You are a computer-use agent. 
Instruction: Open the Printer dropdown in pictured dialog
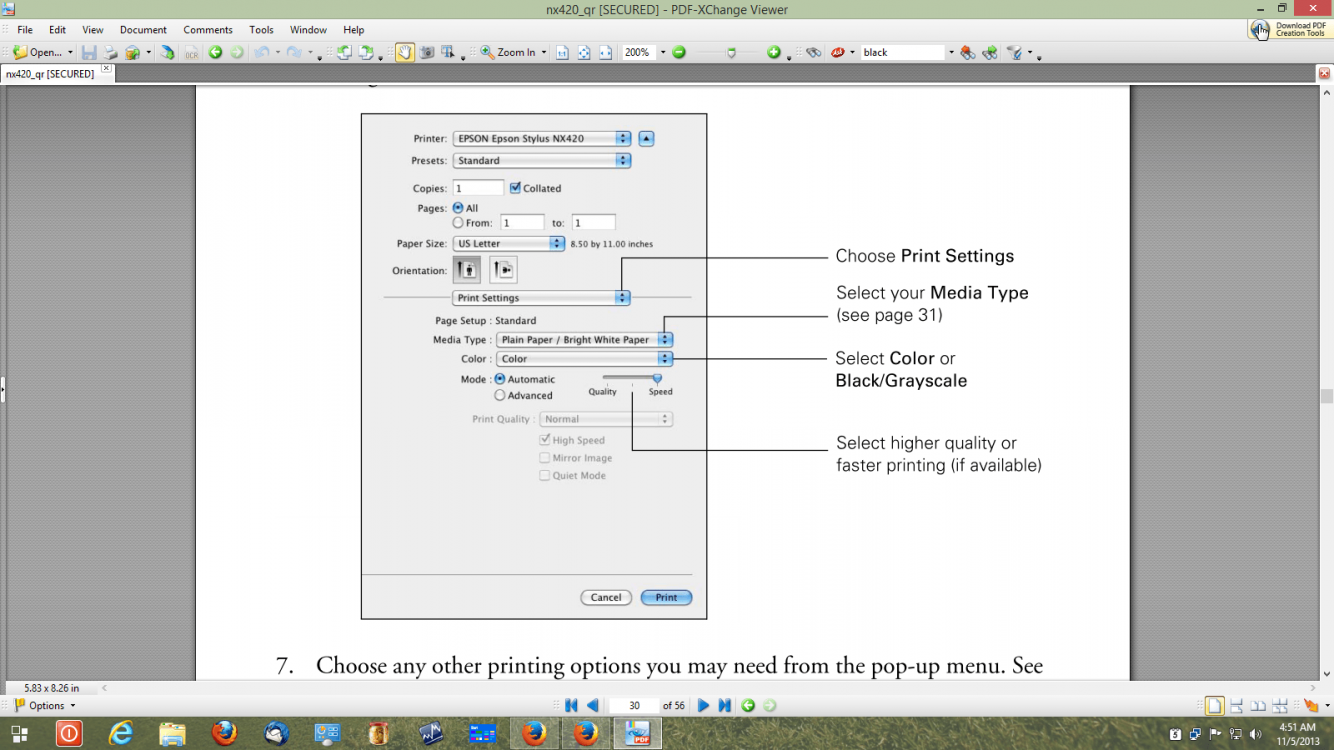(x=542, y=139)
